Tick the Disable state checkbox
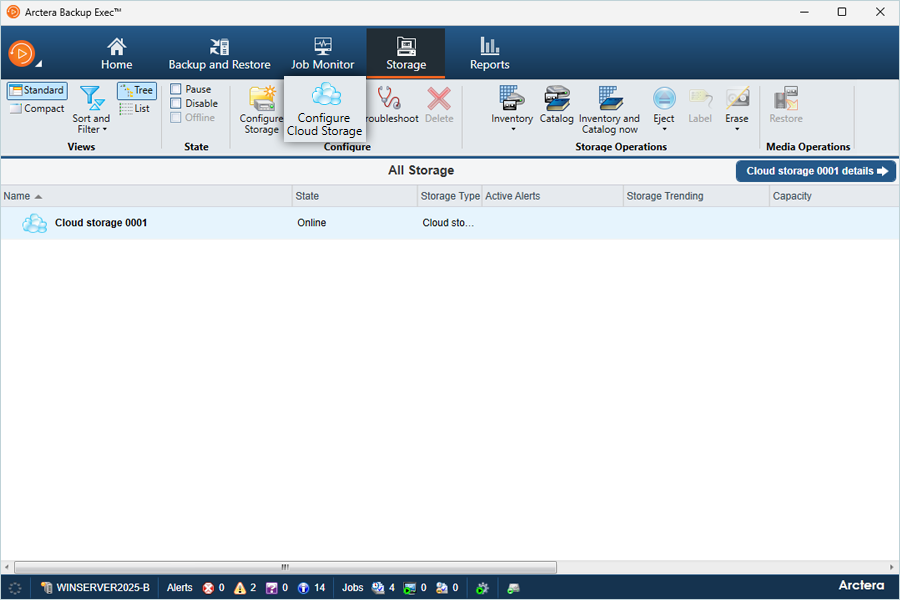900x600 pixels. tap(176, 103)
